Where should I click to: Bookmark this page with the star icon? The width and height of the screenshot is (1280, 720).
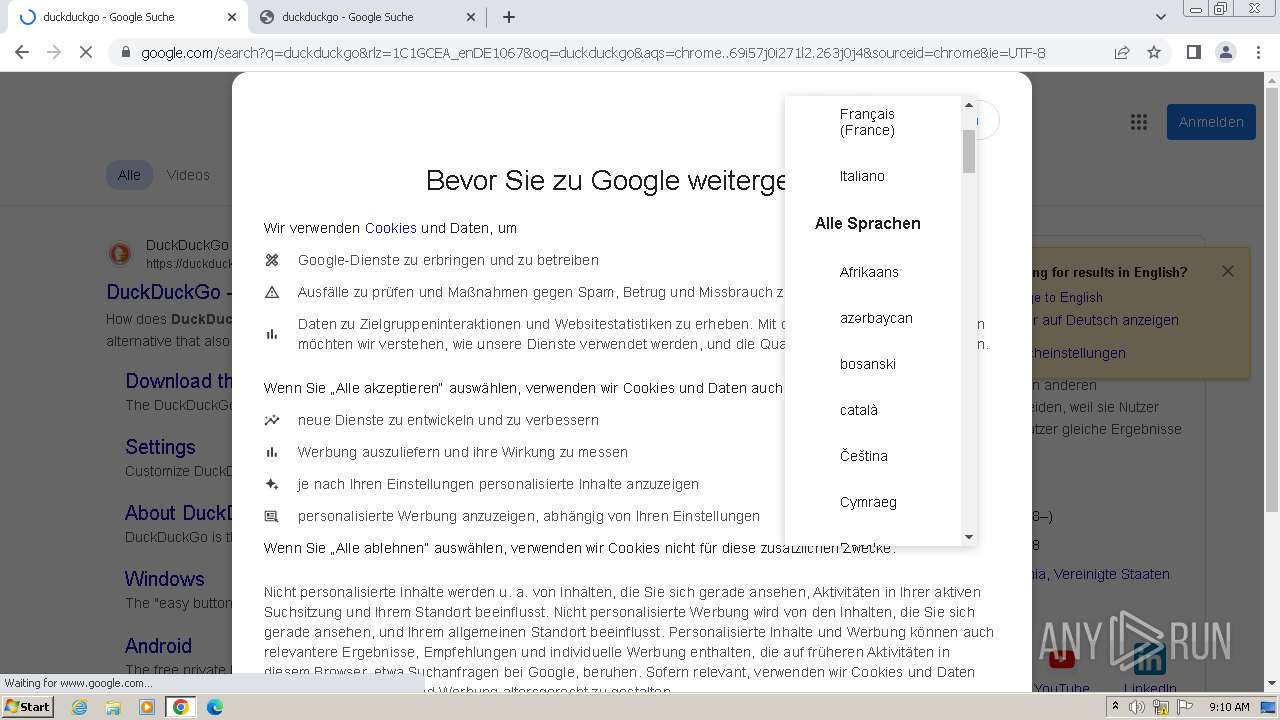pyautogui.click(x=1154, y=52)
